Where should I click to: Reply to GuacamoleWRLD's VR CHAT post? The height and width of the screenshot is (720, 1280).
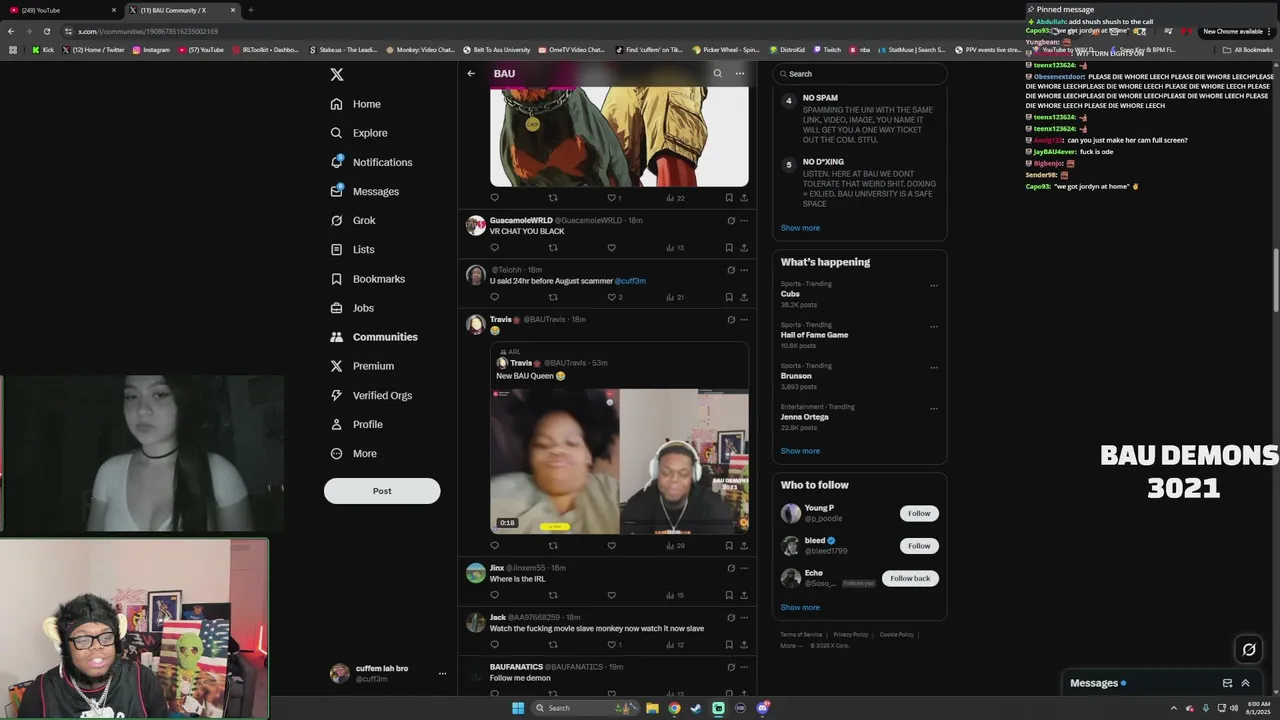[494, 248]
